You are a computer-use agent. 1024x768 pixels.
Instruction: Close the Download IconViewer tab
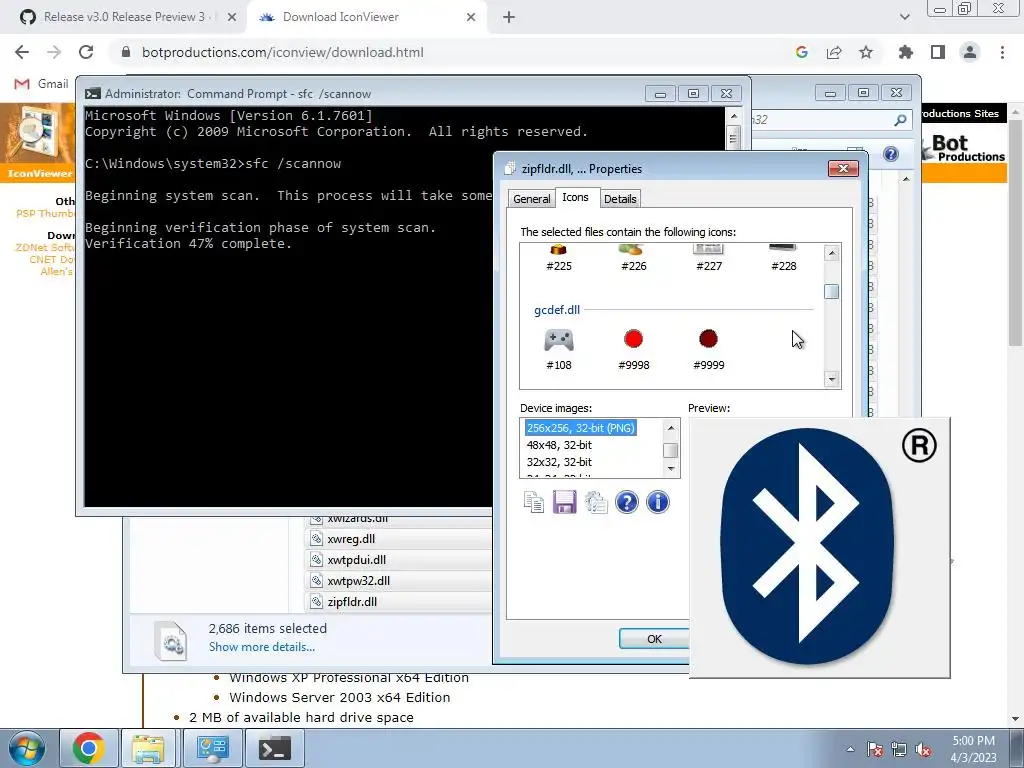click(x=471, y=17)
